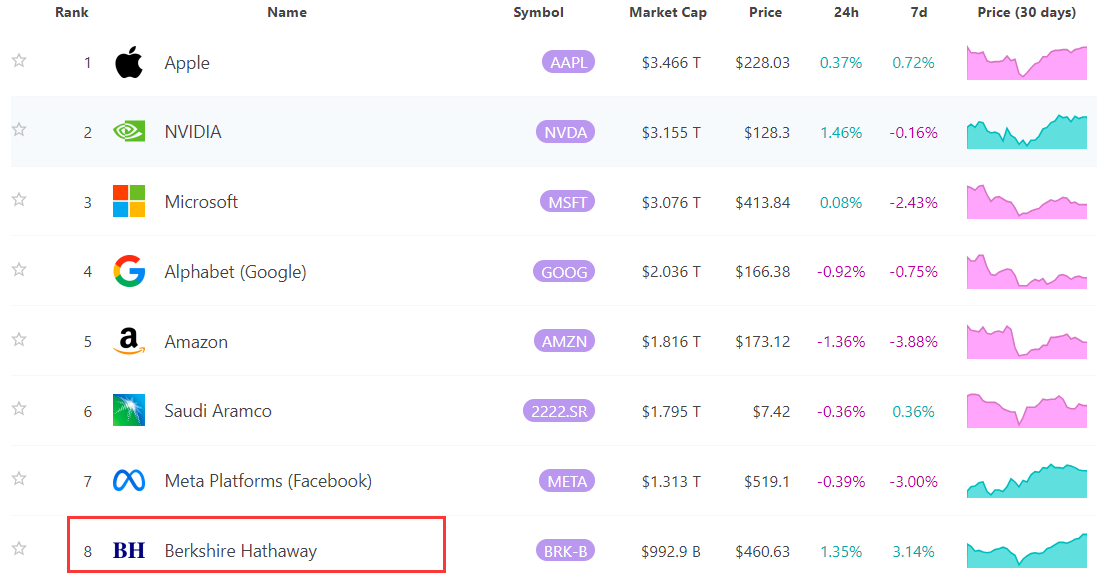Click the Amazon logo icon

(129, 341)
